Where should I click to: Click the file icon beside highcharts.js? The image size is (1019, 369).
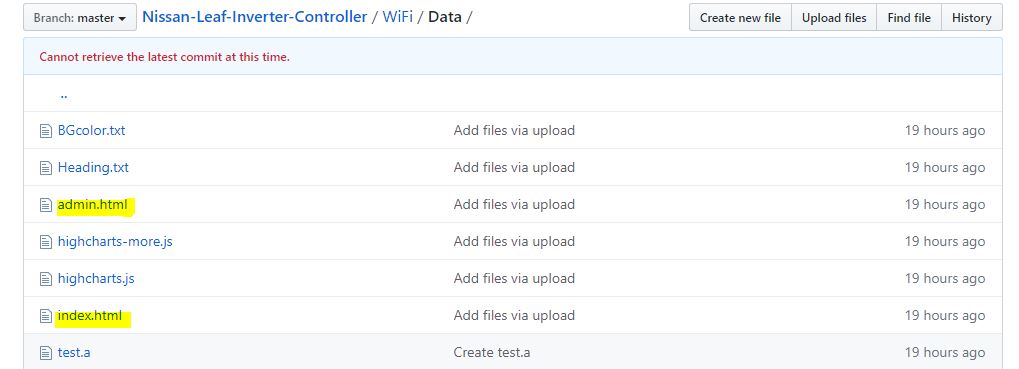(x=45, y=279)
